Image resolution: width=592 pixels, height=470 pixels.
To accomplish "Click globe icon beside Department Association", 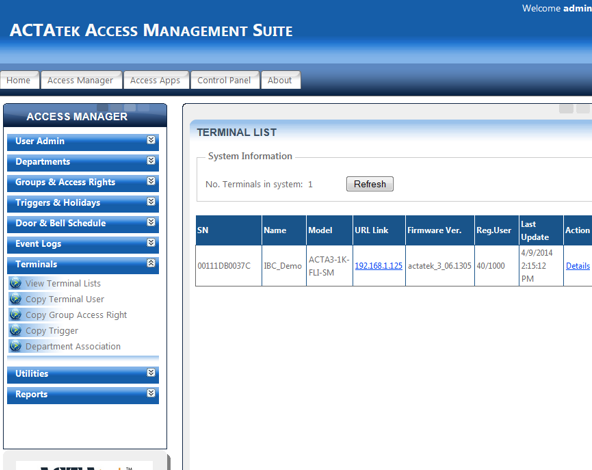I will [15, 346].
